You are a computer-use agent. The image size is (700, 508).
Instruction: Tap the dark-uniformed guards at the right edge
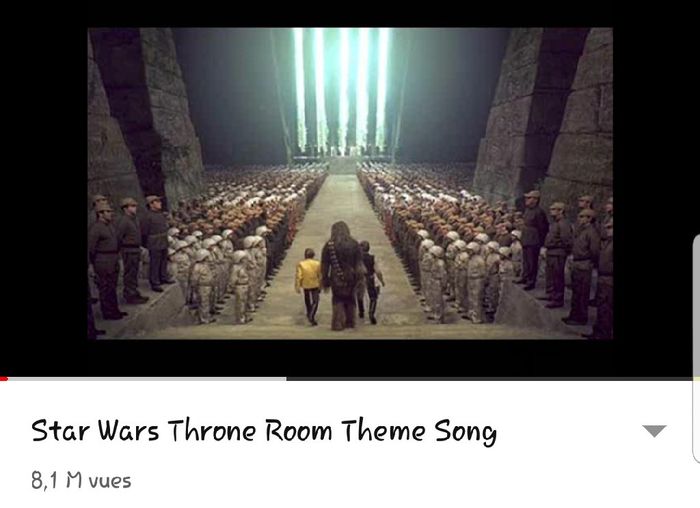tap(569, 261)
